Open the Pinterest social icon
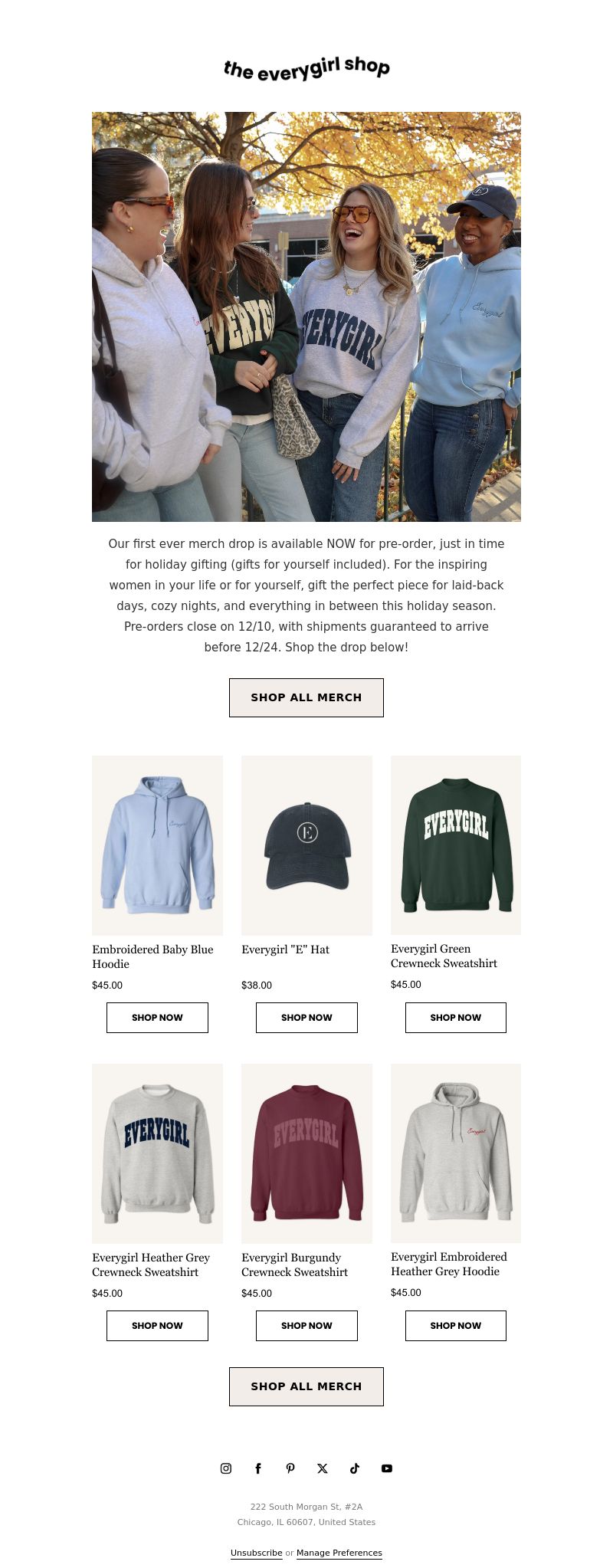The height and width of the screenshot is (1568, 613). [290, 1468]
